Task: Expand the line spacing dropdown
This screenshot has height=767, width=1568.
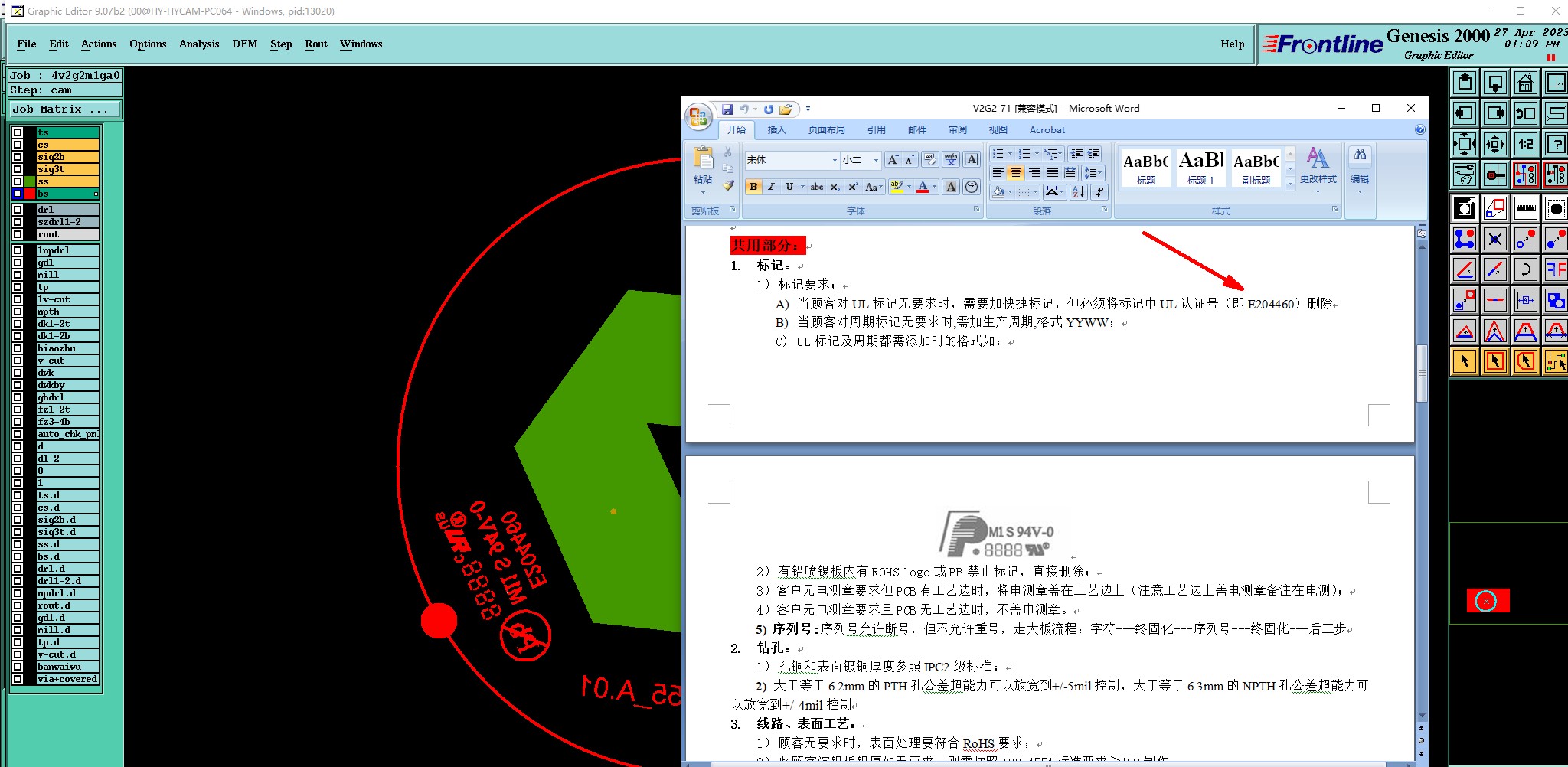Action: [x=1093, y=173]
